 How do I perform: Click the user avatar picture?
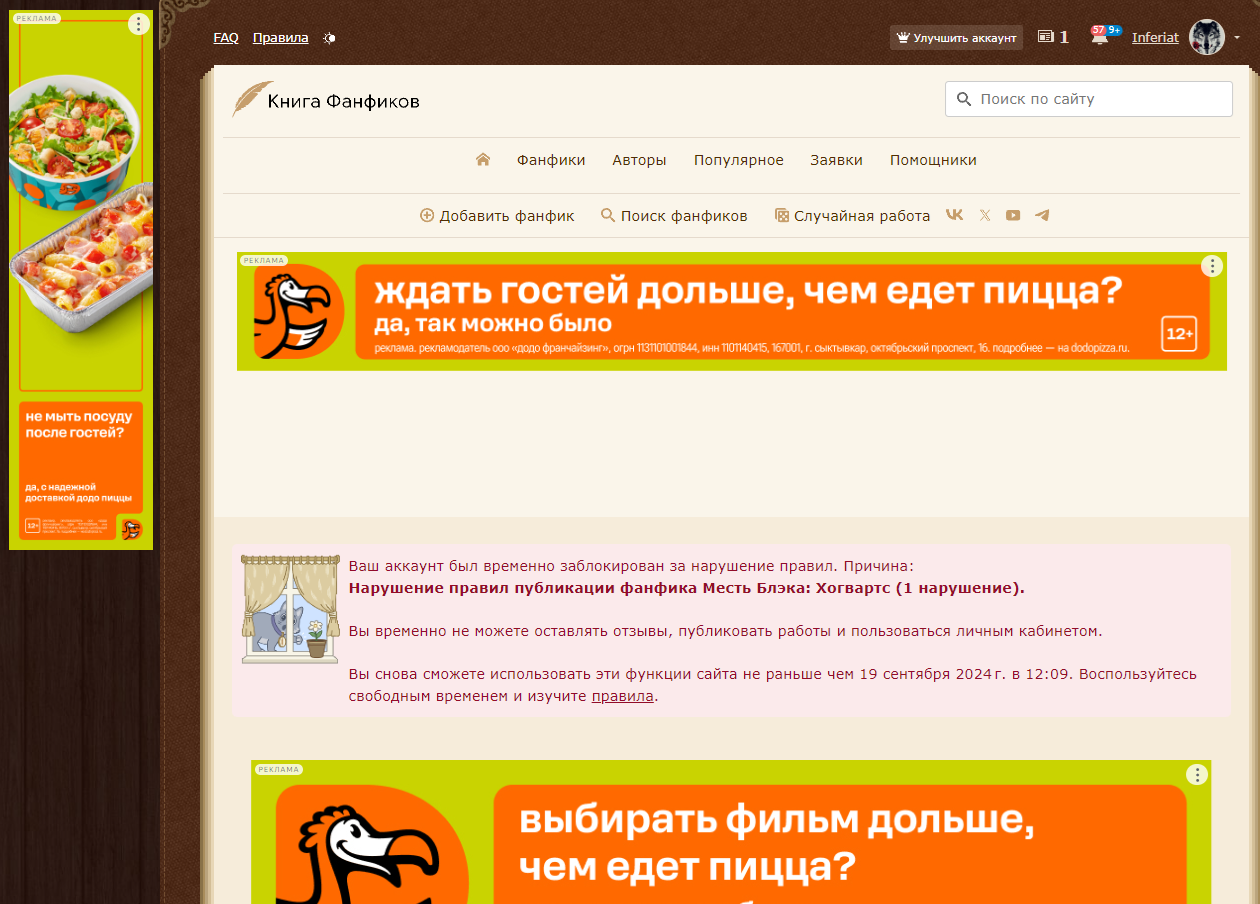pos(1207,37)
